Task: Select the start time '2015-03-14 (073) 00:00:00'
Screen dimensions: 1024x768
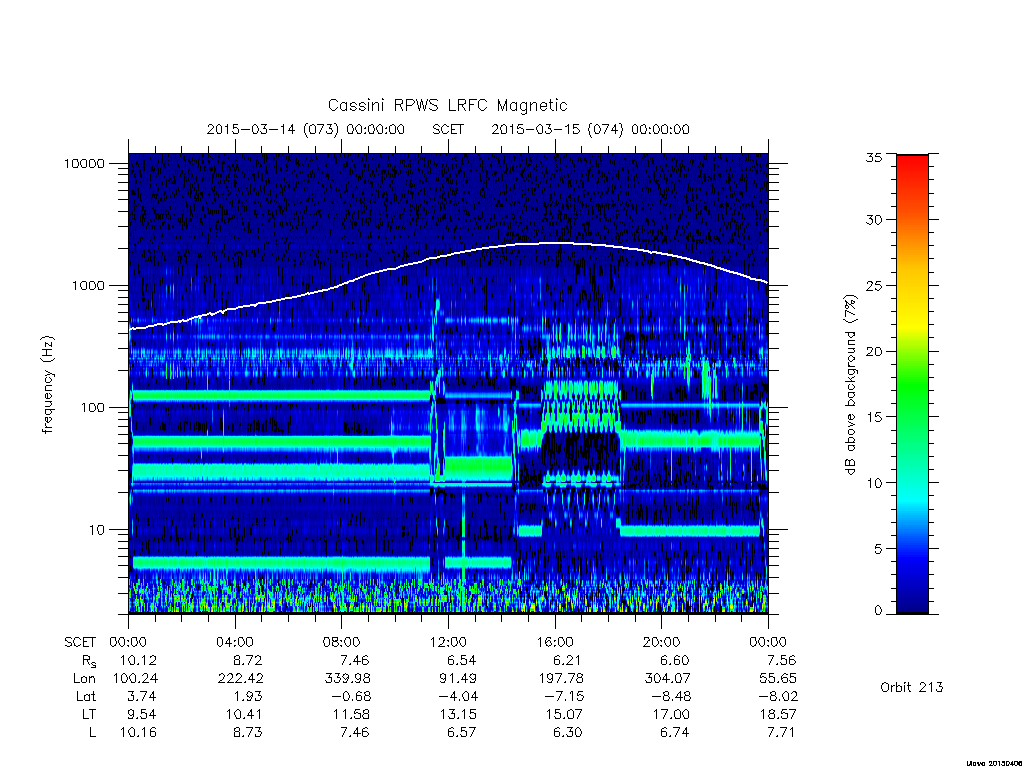Action: click(306, 129)
